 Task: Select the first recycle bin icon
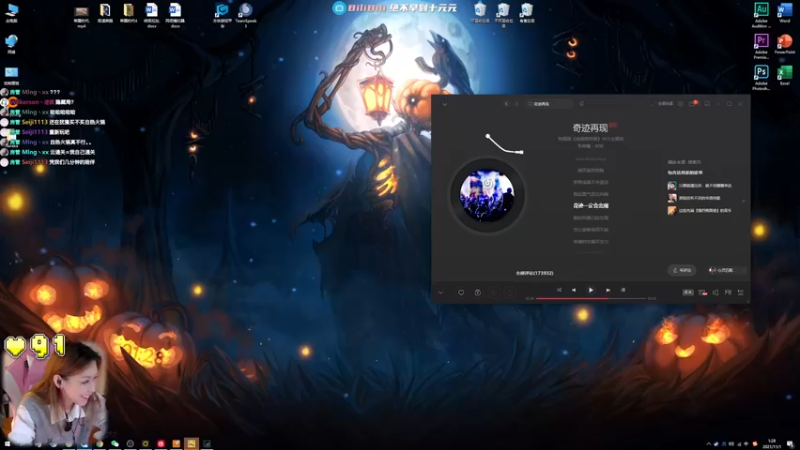tap(480, 13)
